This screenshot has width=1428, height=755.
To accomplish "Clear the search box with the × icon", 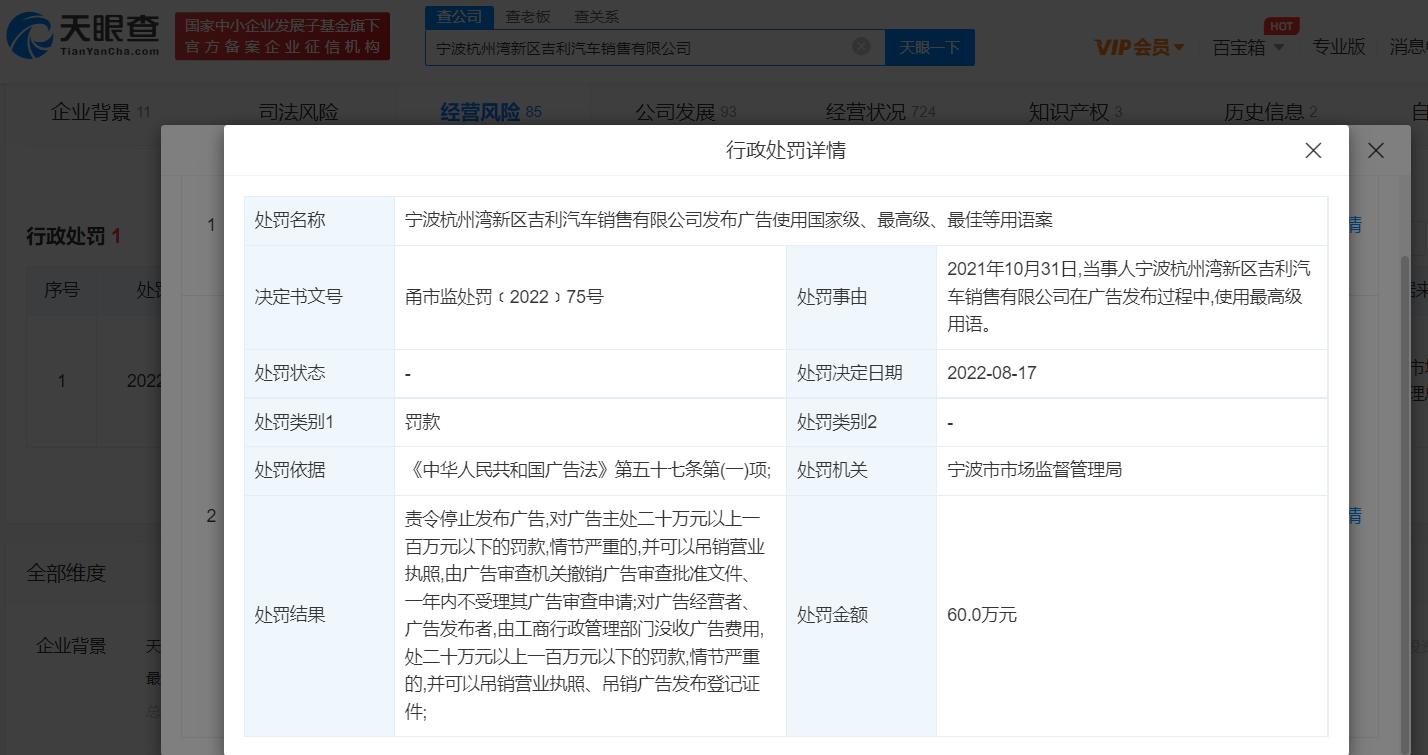I will 861,46.
